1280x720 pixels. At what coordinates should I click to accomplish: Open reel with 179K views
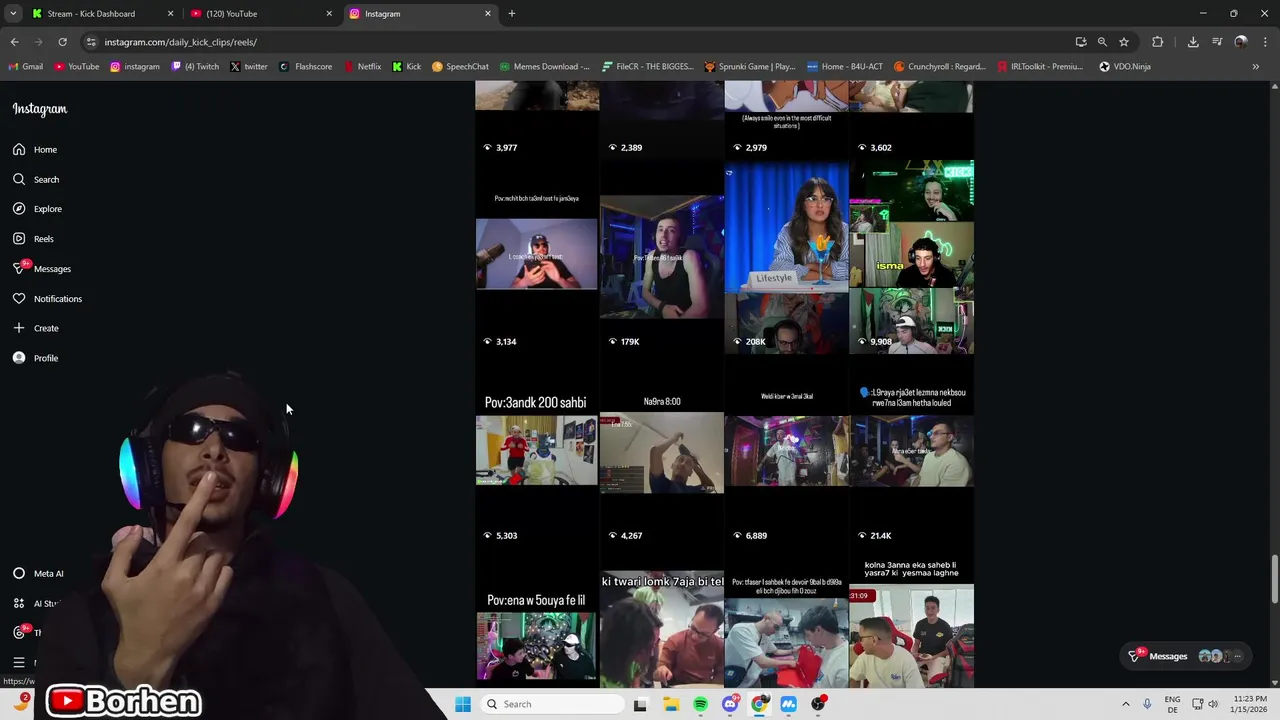(661, 257)
